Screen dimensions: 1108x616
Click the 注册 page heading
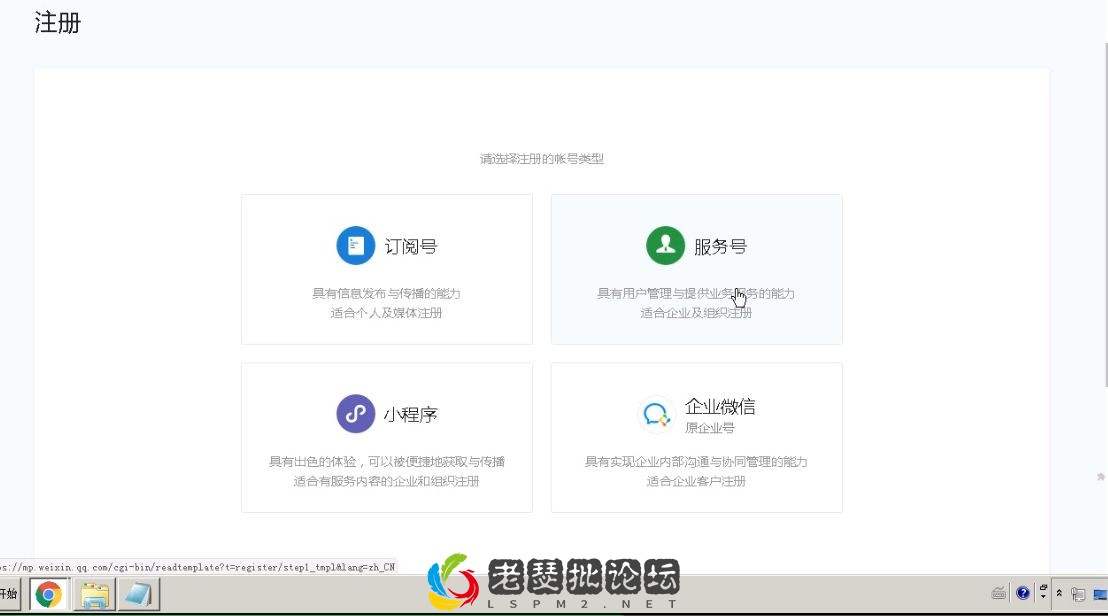[58, 23]
